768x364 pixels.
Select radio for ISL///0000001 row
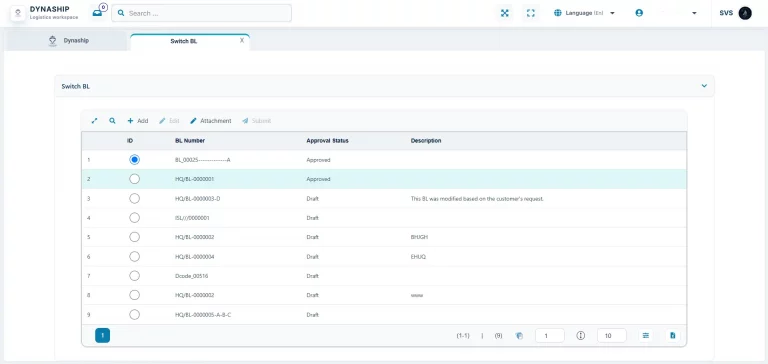134,218
